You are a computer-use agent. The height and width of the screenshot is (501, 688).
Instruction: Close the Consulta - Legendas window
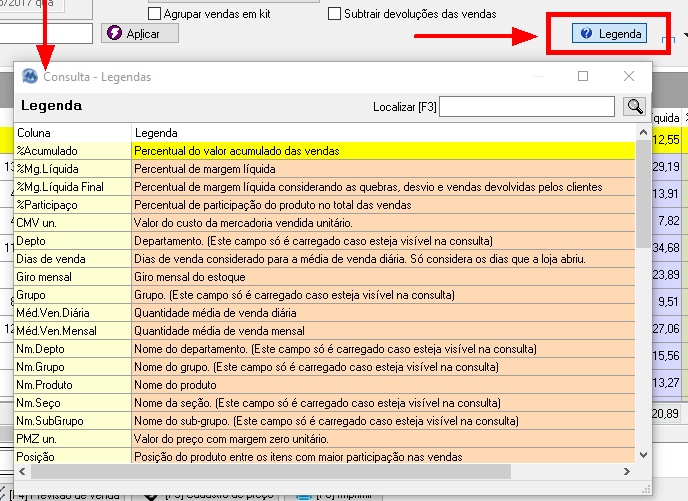(629, 76)
